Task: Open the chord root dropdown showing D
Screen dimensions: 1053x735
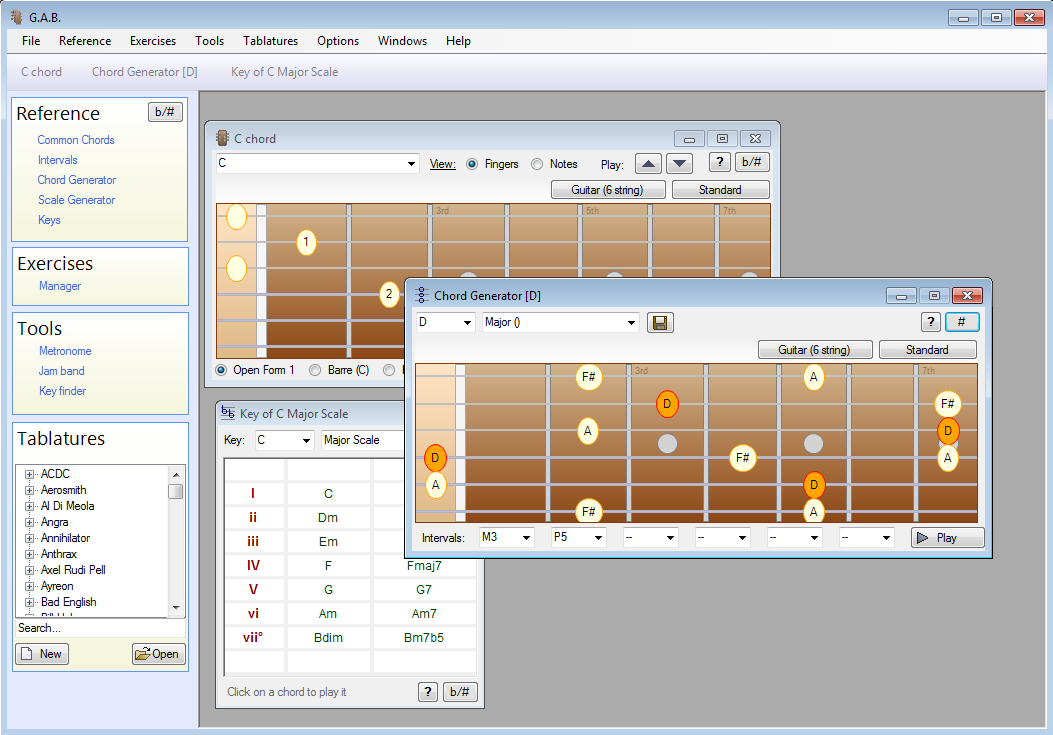Action: (x=445, y=322)
